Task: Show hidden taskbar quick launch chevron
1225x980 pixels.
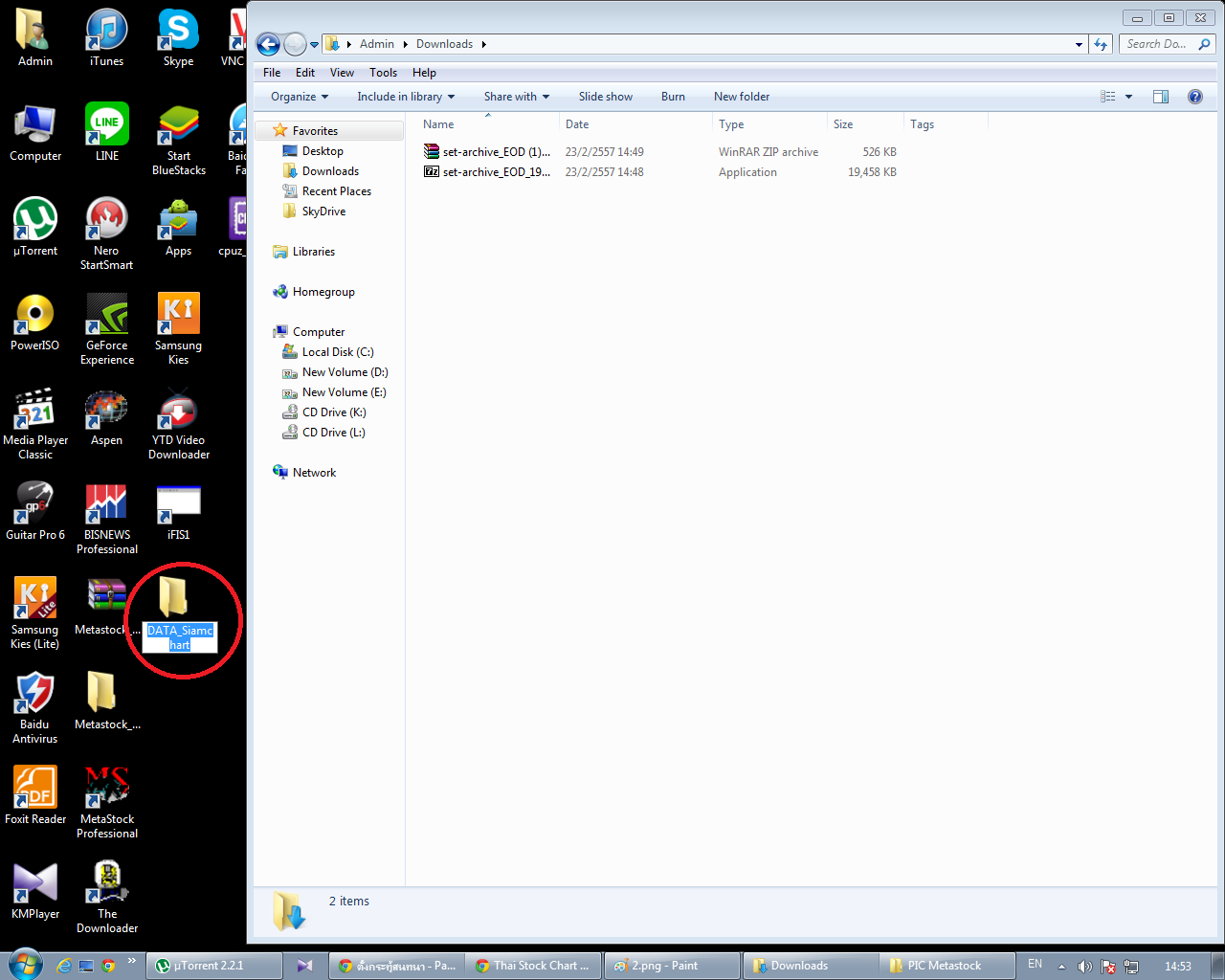Action: point(131,960)
